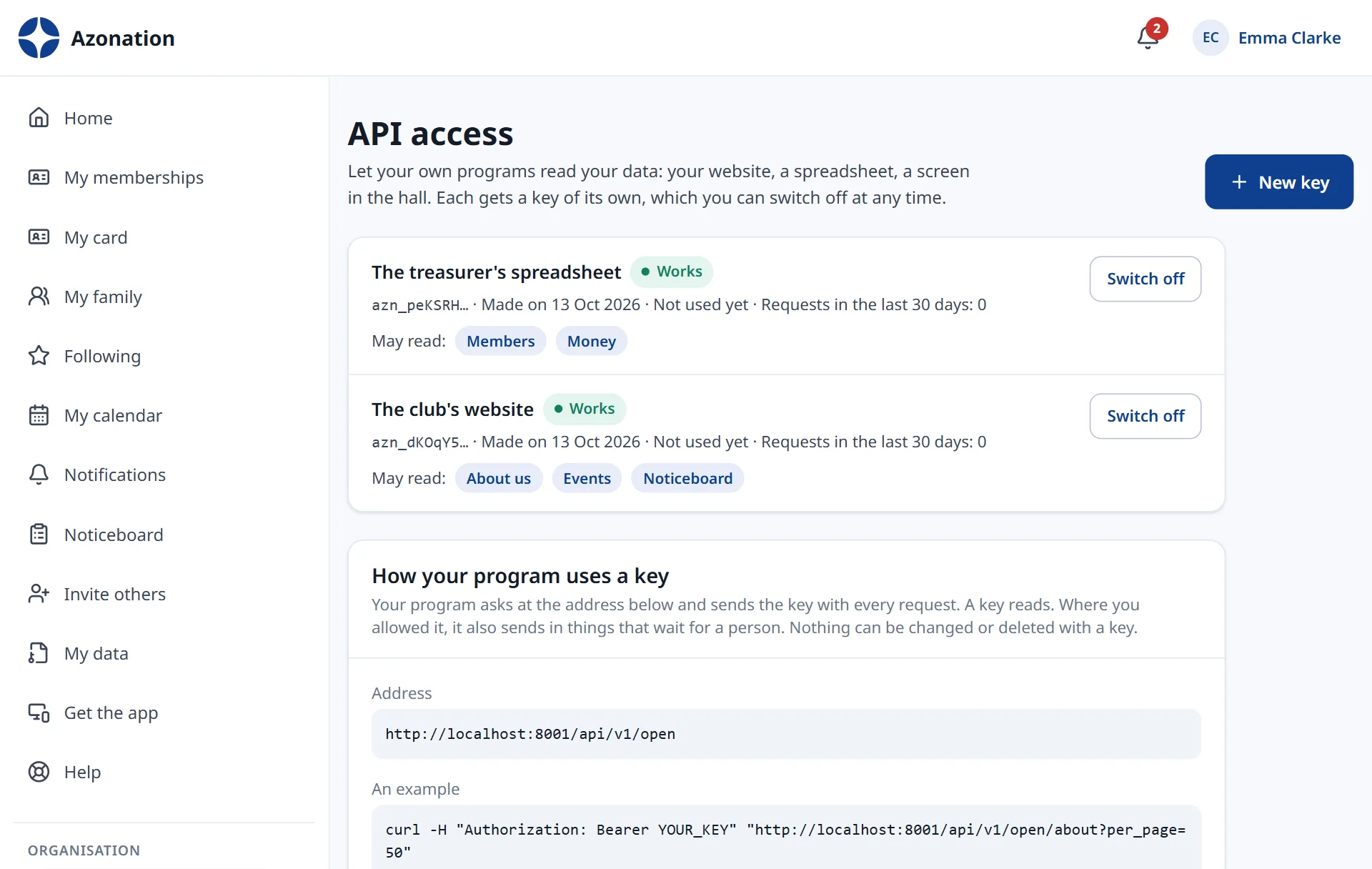
Task: Click the treasurer's spreadsheet Works status badge
Action: tap(671, 272)
